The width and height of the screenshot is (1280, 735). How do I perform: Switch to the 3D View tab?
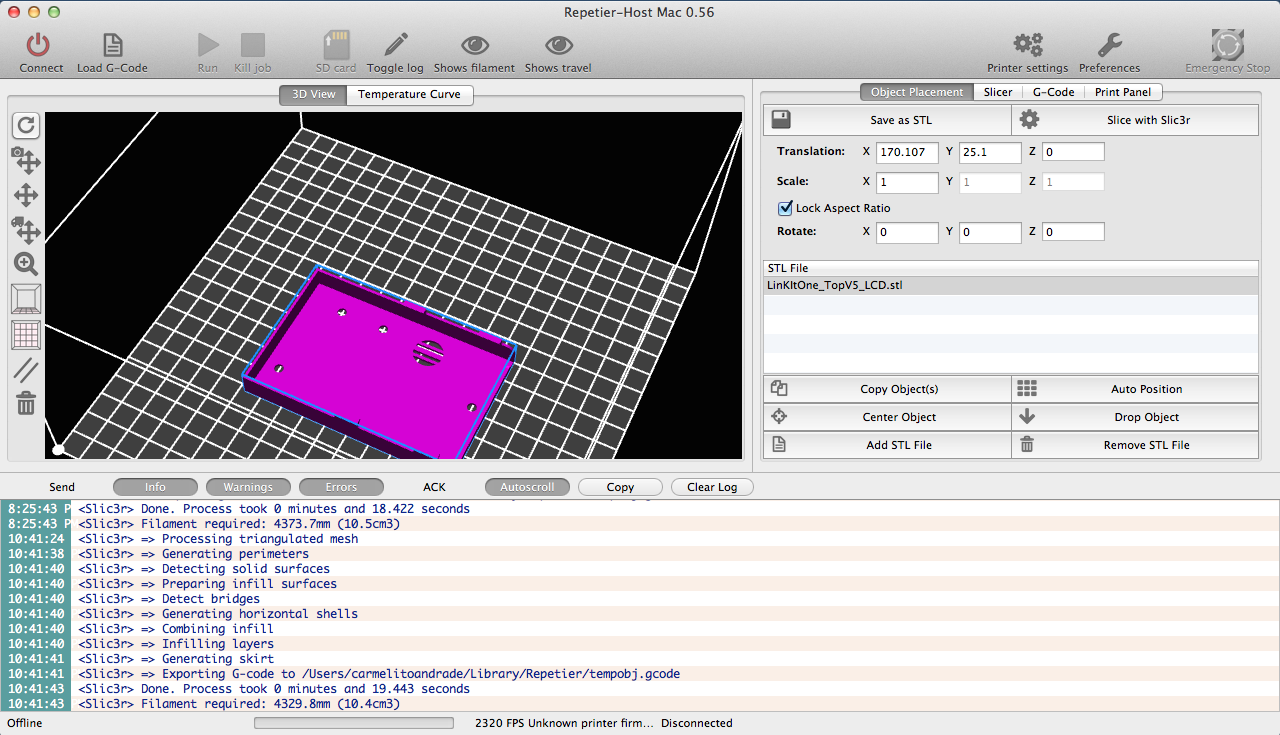point(313,94)
